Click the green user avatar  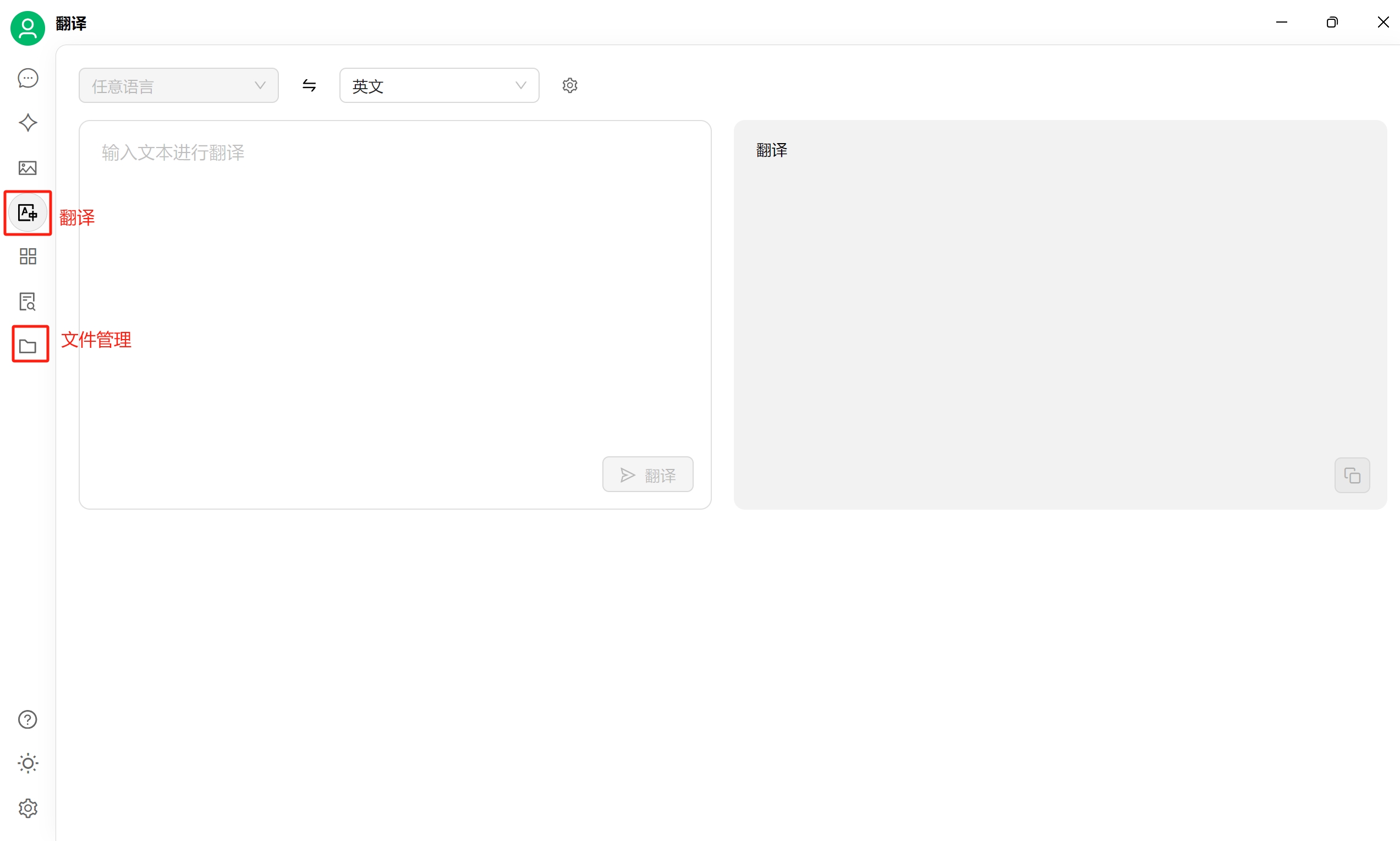point(28,28)
